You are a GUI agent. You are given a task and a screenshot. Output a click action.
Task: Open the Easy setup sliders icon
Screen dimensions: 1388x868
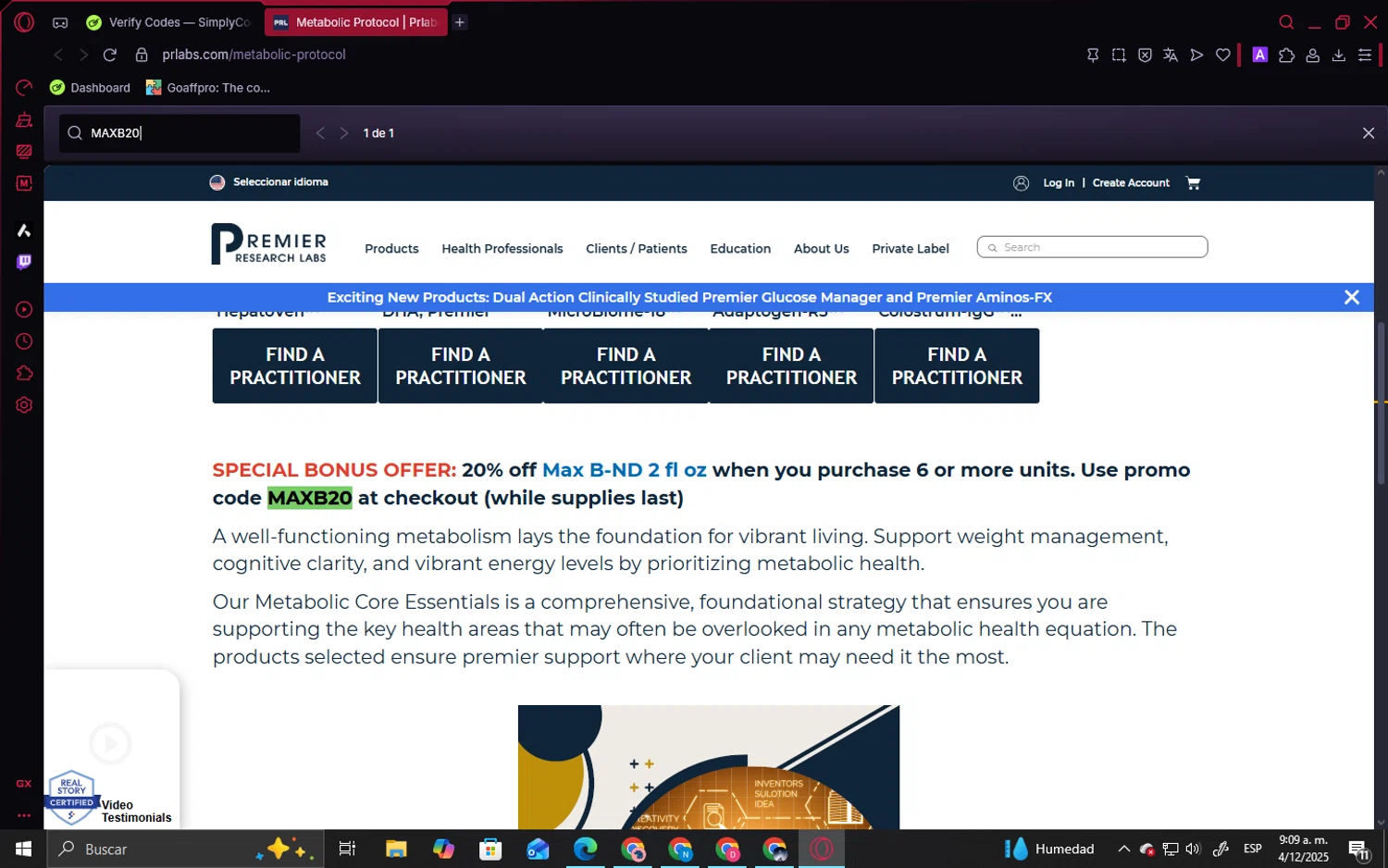coord(1364,56)
